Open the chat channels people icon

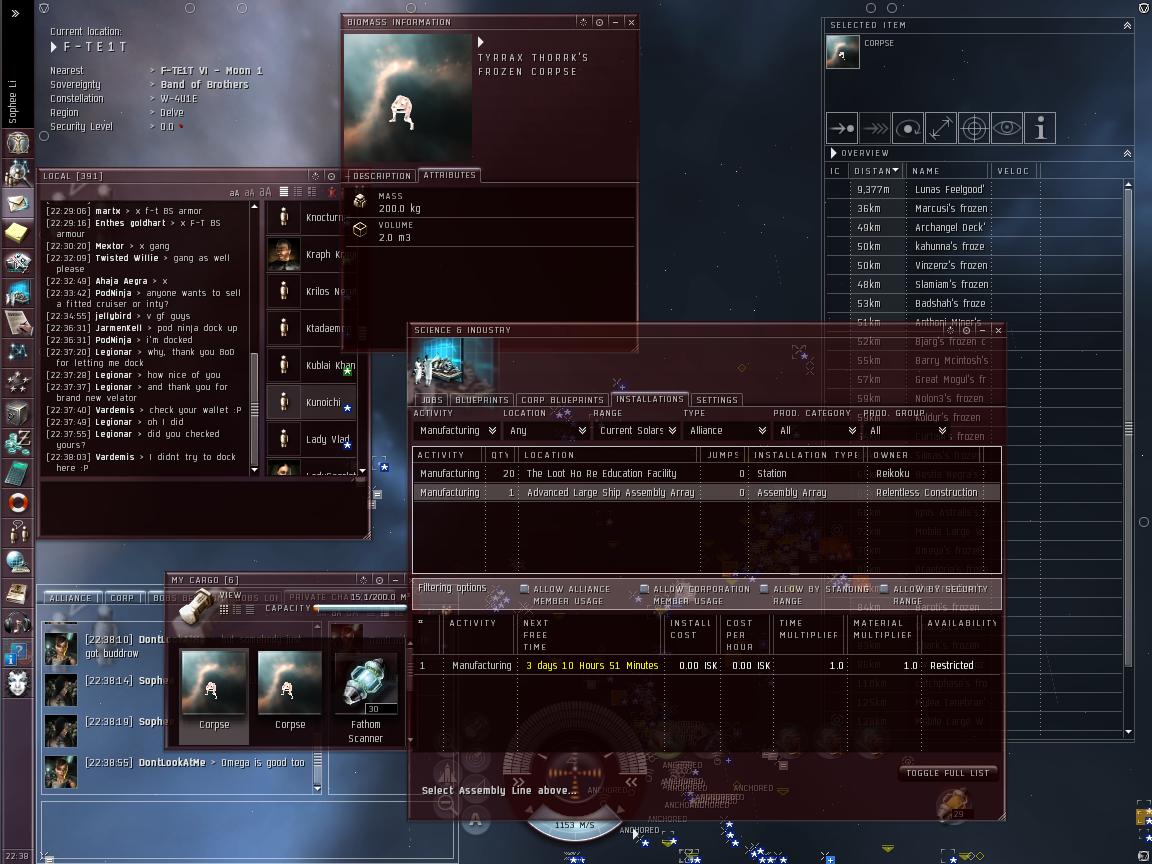(18, 533)
